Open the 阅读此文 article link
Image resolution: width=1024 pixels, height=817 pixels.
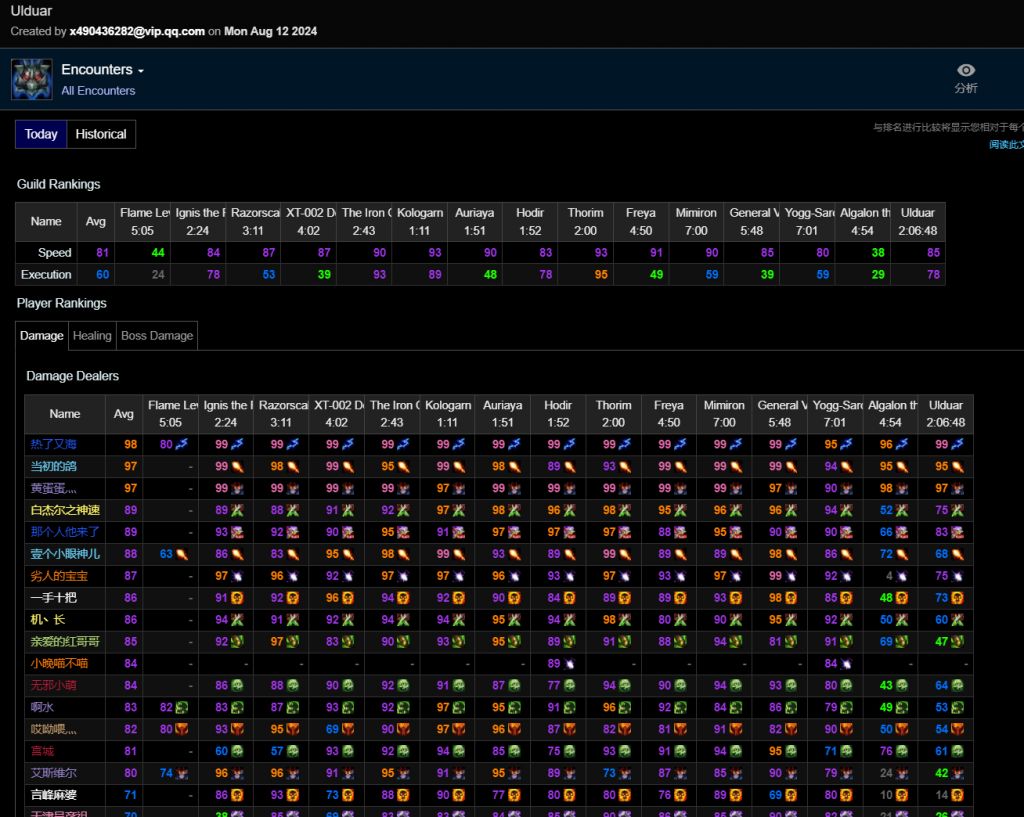coord(1006,145)
